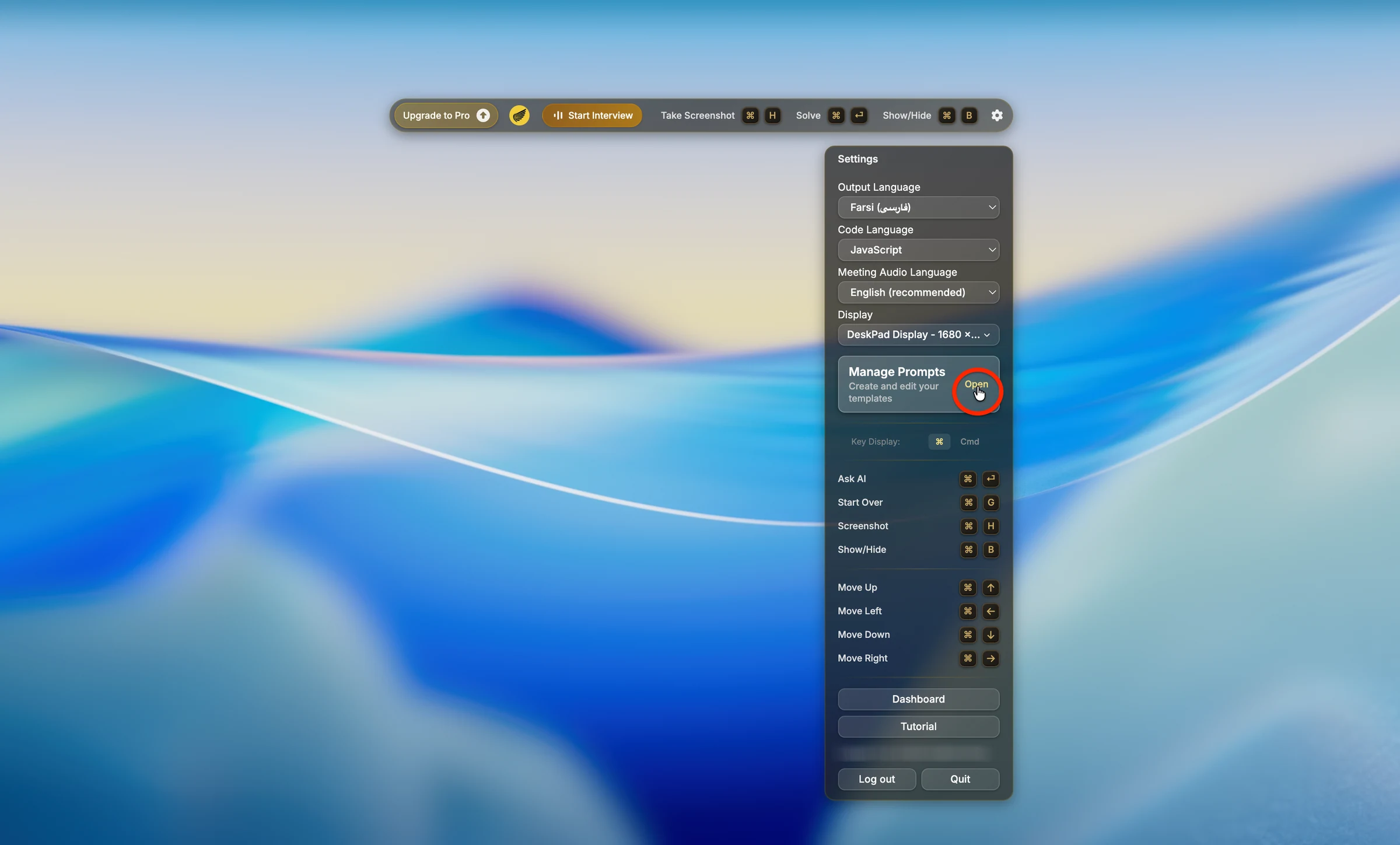The width and height of the screenshot is (1400, 845).
Task: Click the Cmd key icon in Move Left row
Action: pos(968,611)
